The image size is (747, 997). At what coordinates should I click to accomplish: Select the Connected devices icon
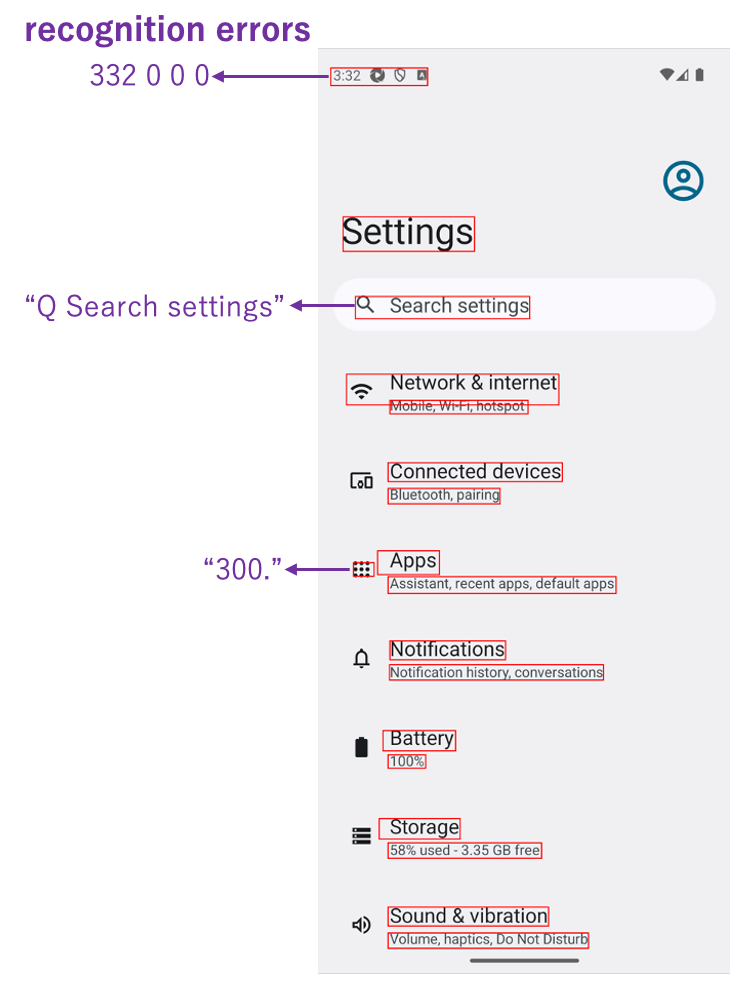tap(361, 479)
